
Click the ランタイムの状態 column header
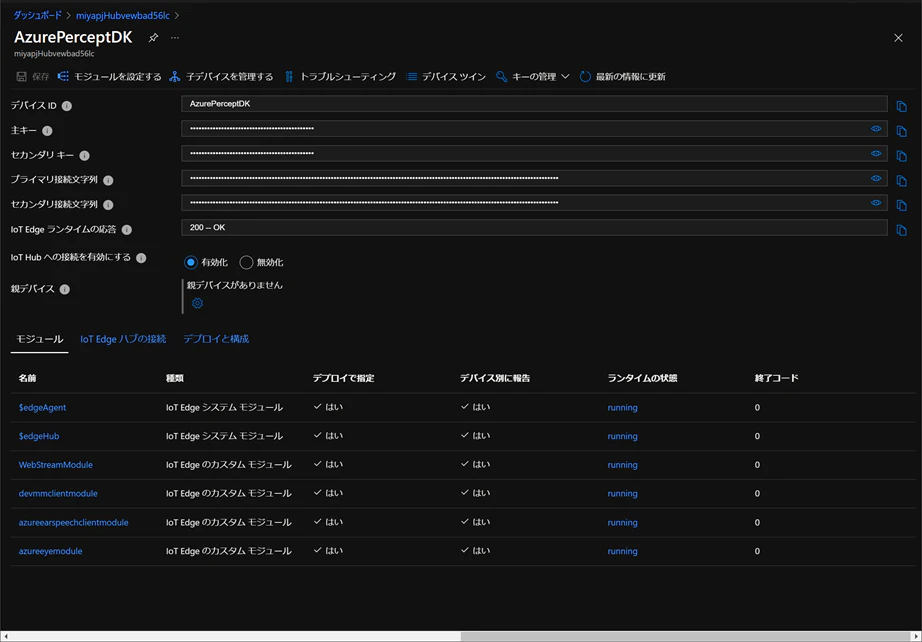[x=642, y=378]
